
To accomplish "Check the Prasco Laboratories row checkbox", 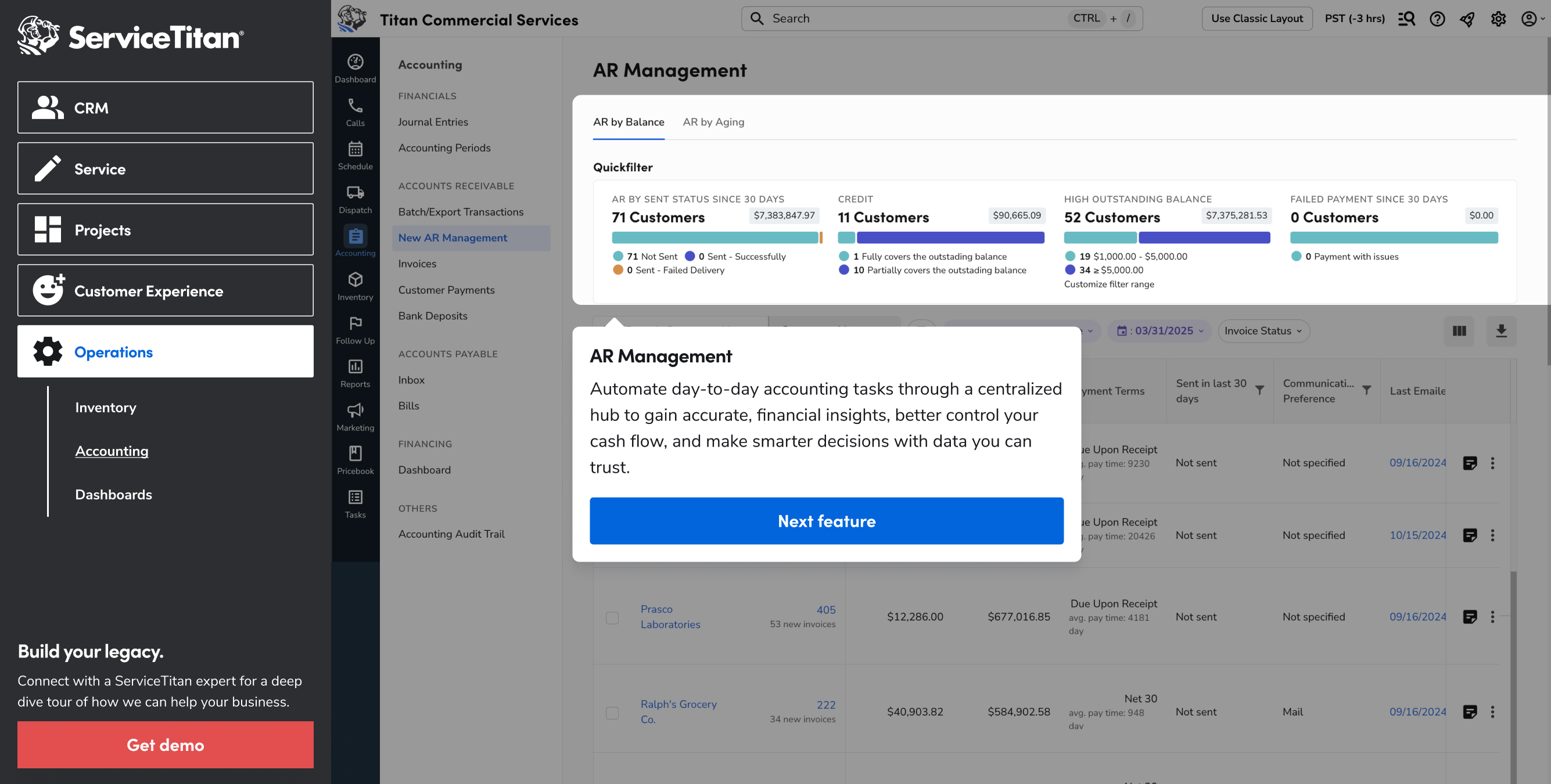I will pos(612,617).
